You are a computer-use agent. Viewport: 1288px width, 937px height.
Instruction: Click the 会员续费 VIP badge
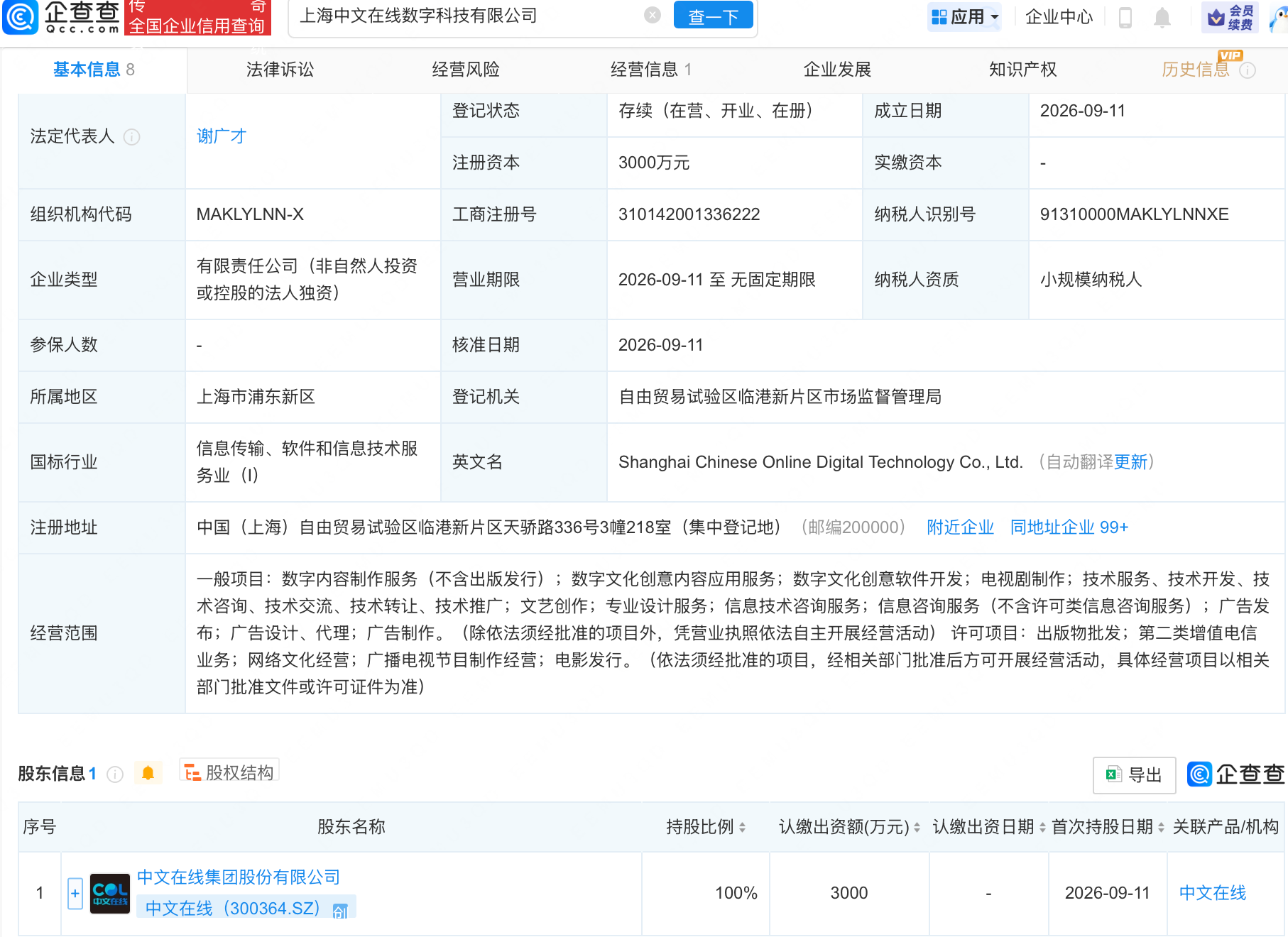1230,17
